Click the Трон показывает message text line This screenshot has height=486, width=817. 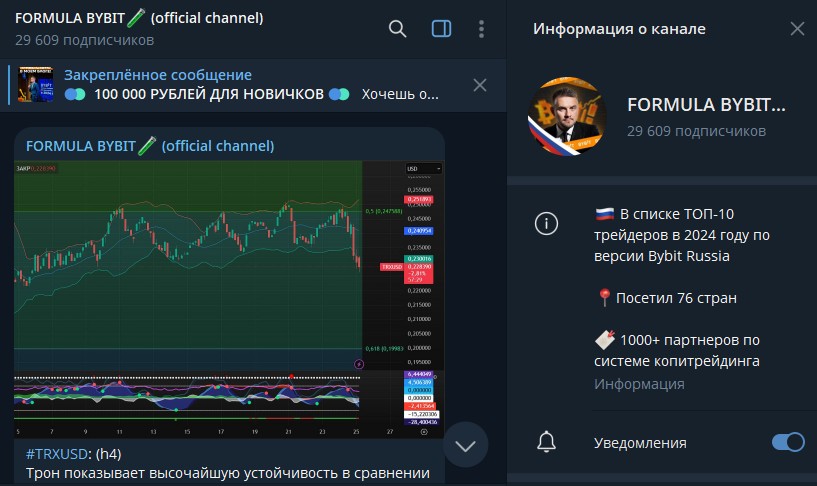coord(228,473)
